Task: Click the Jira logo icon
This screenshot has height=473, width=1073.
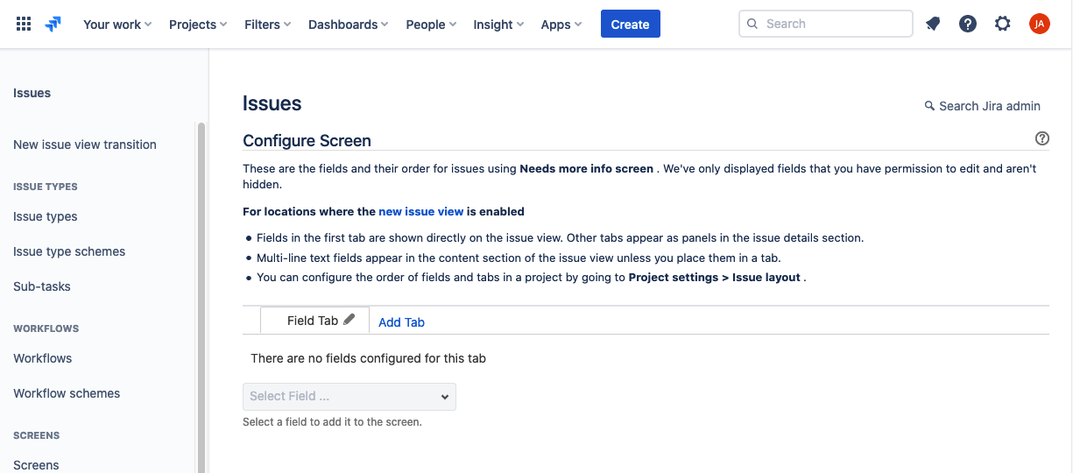Action: coord(53,25)
